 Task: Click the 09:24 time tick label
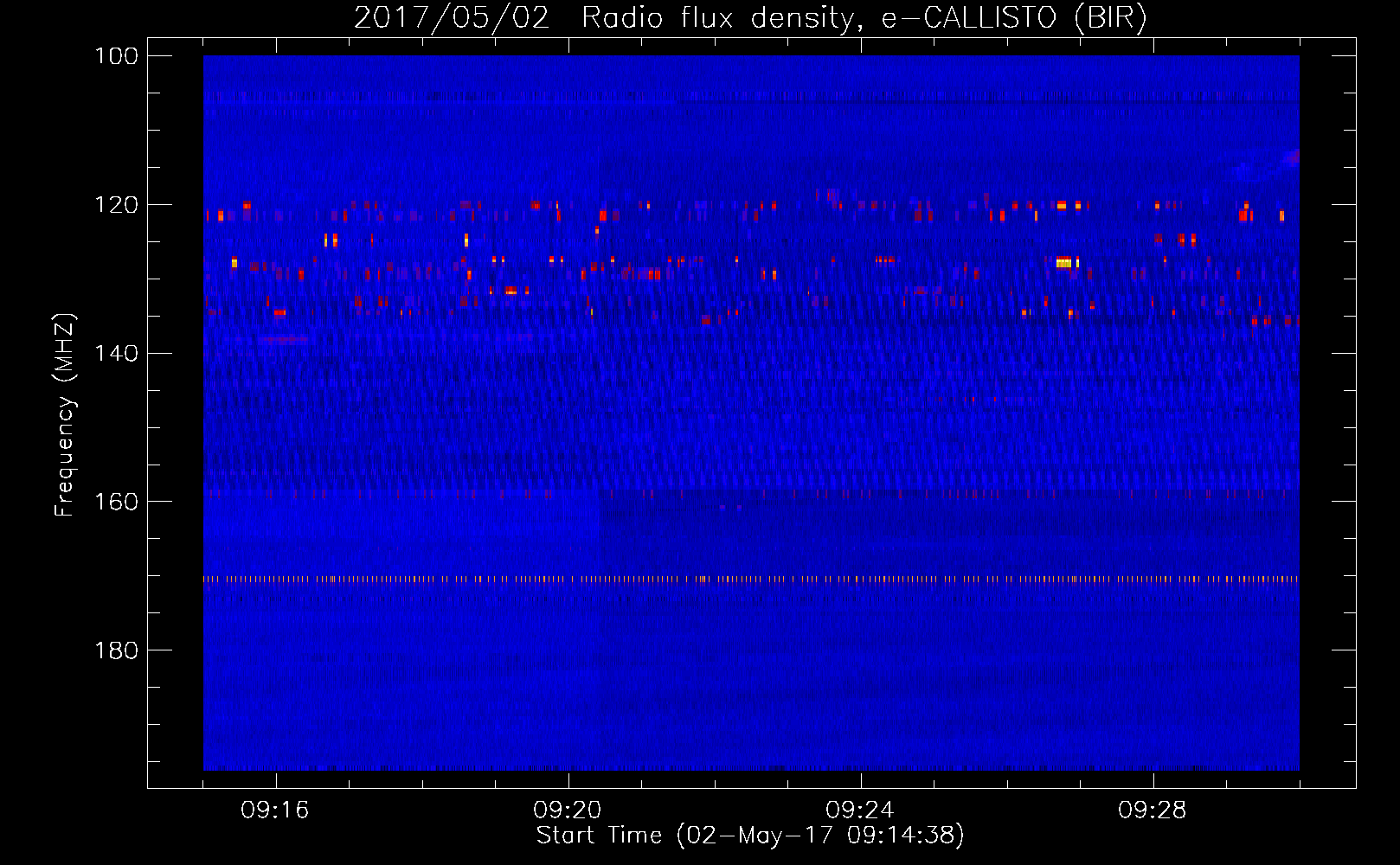point(860,811)
